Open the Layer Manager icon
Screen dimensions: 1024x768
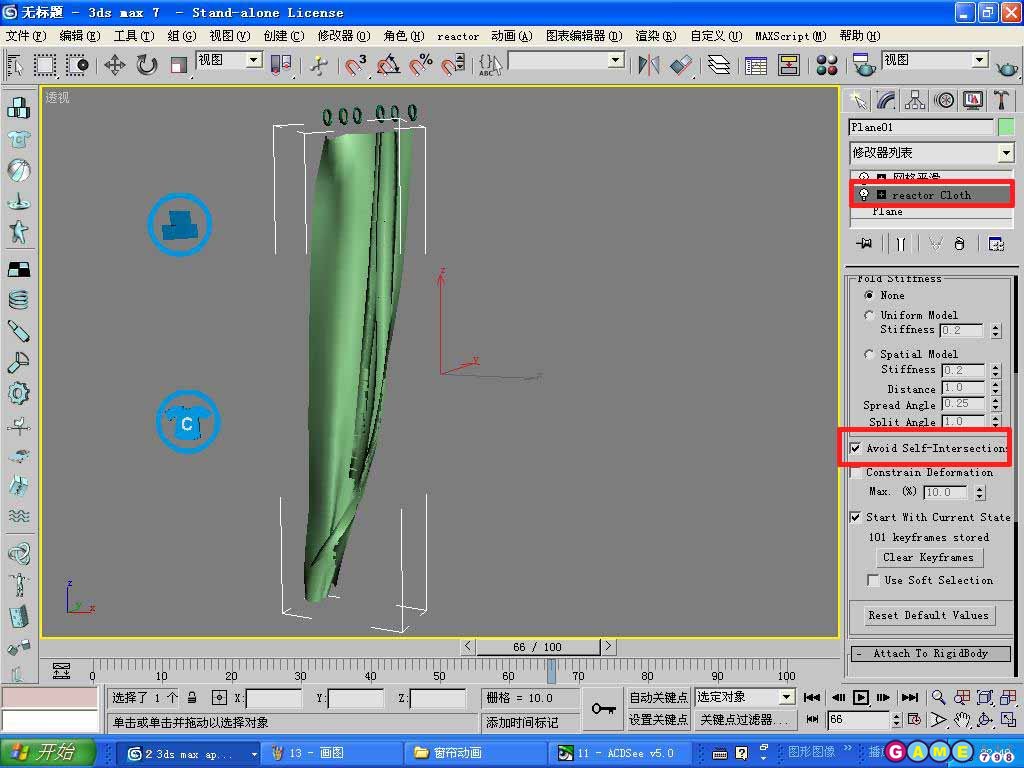point(719,65)
